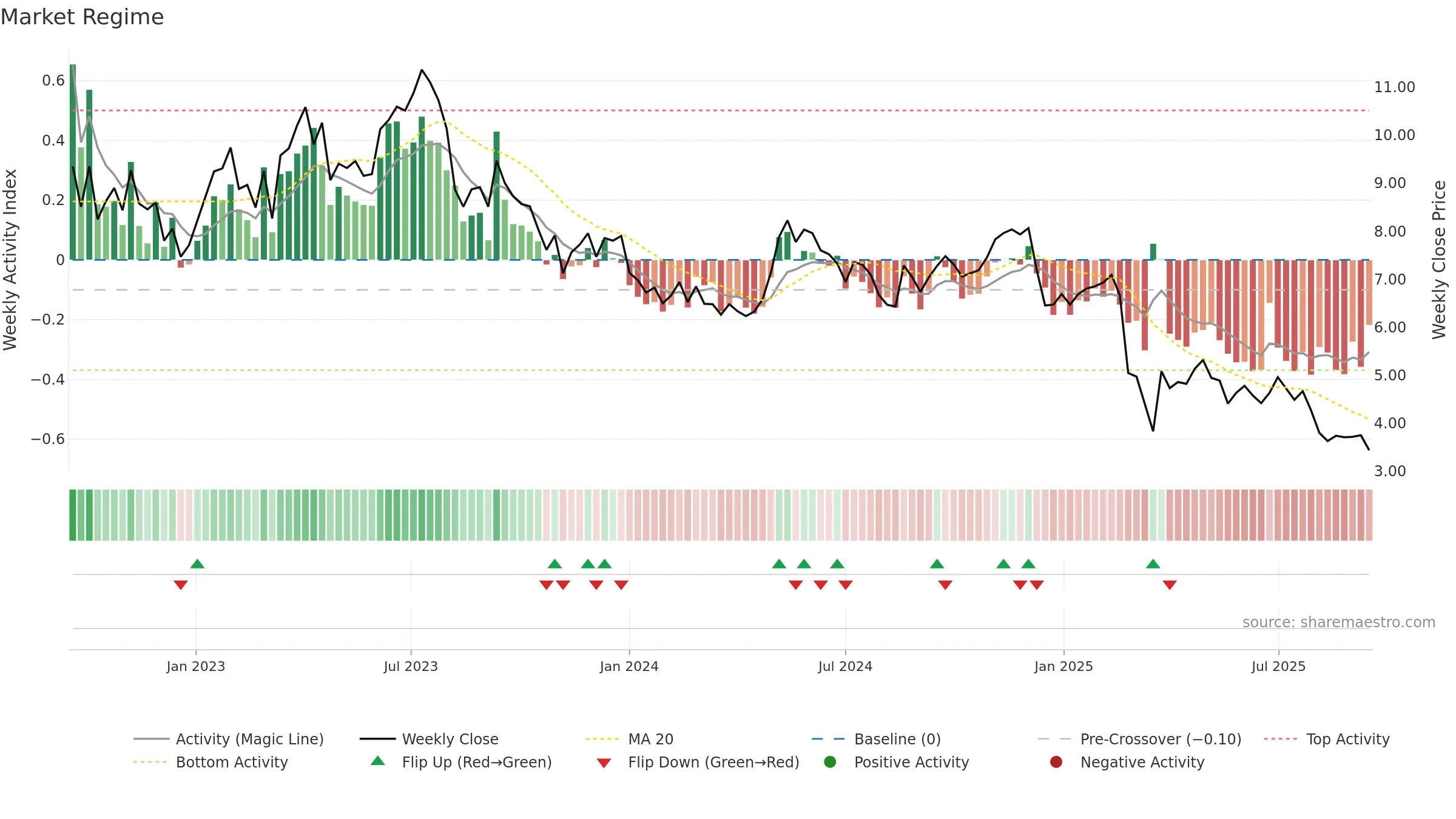Click the 0.4 activity tick label
Viewport: 1456px width, 819px height.
(53, 141)
